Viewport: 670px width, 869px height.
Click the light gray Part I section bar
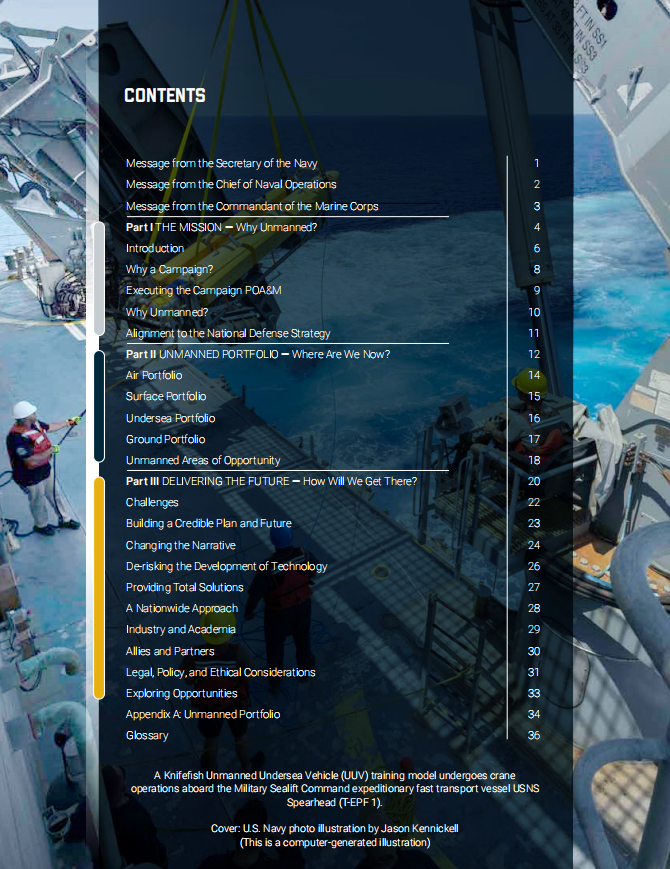pyautogui.click(x=99, y=279)
